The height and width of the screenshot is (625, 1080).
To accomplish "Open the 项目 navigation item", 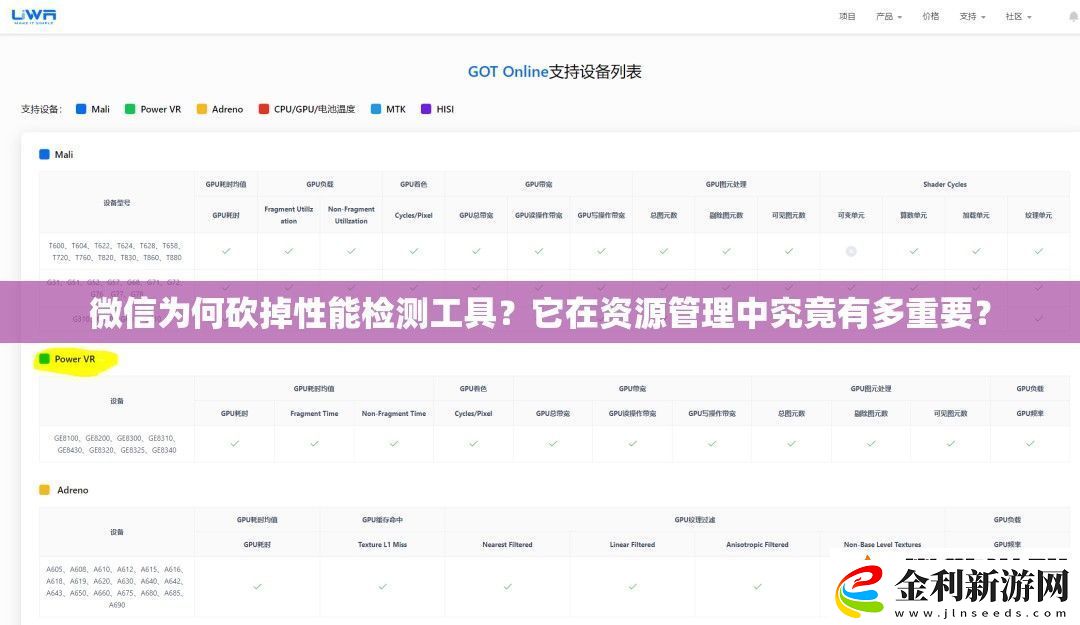I will coord(847,17).
